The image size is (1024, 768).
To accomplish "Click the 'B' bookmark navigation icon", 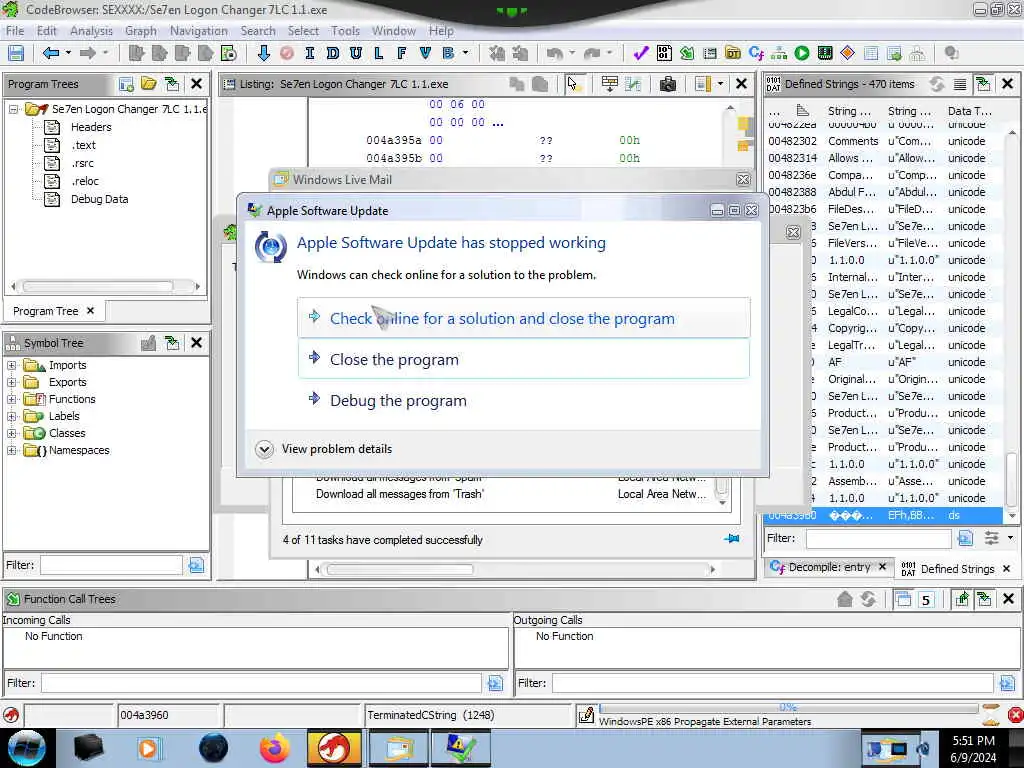I will click(448, 54).
